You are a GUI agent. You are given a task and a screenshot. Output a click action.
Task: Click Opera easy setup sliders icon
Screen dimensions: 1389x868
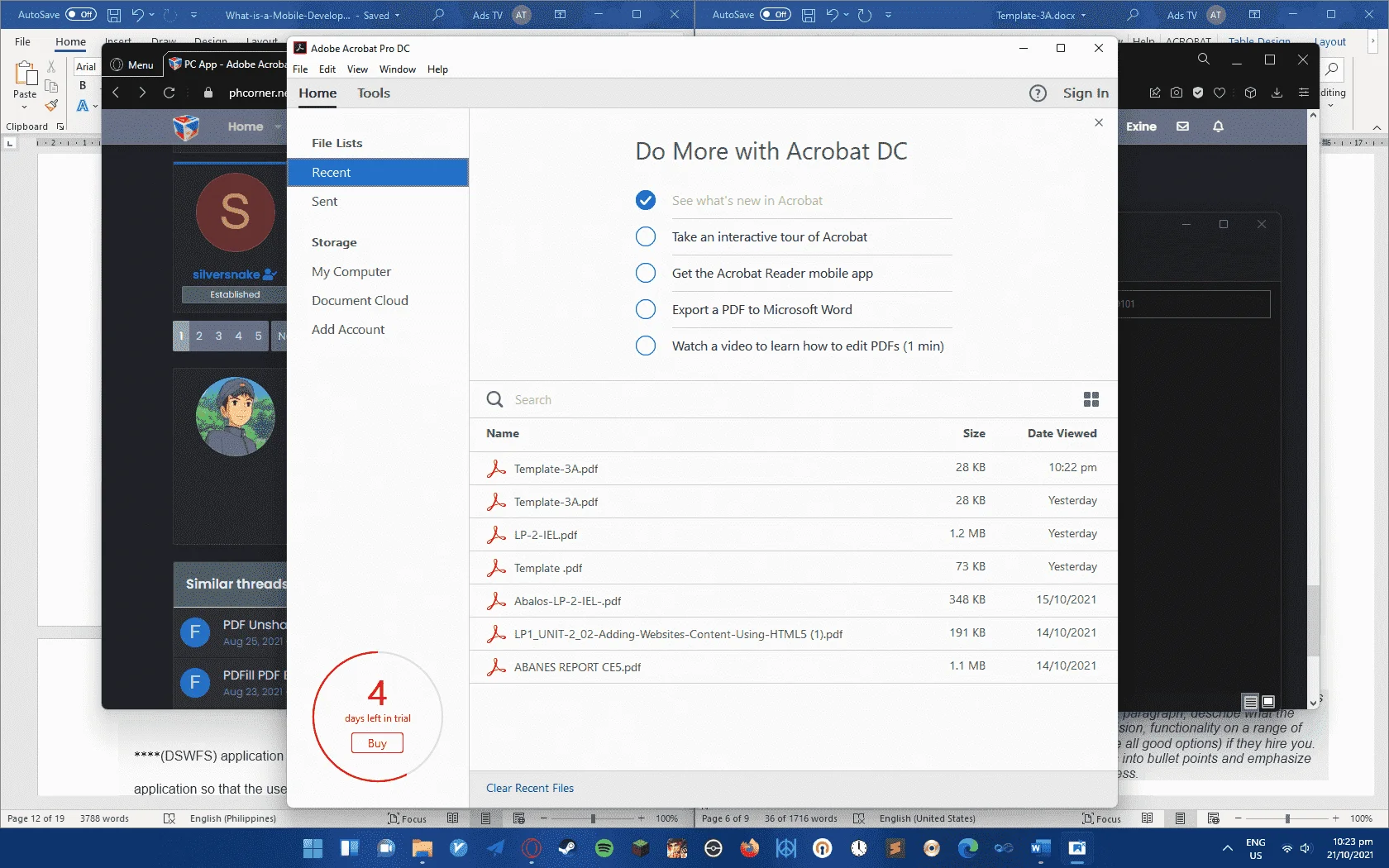pyautogui.click(x=1304, y=93)
